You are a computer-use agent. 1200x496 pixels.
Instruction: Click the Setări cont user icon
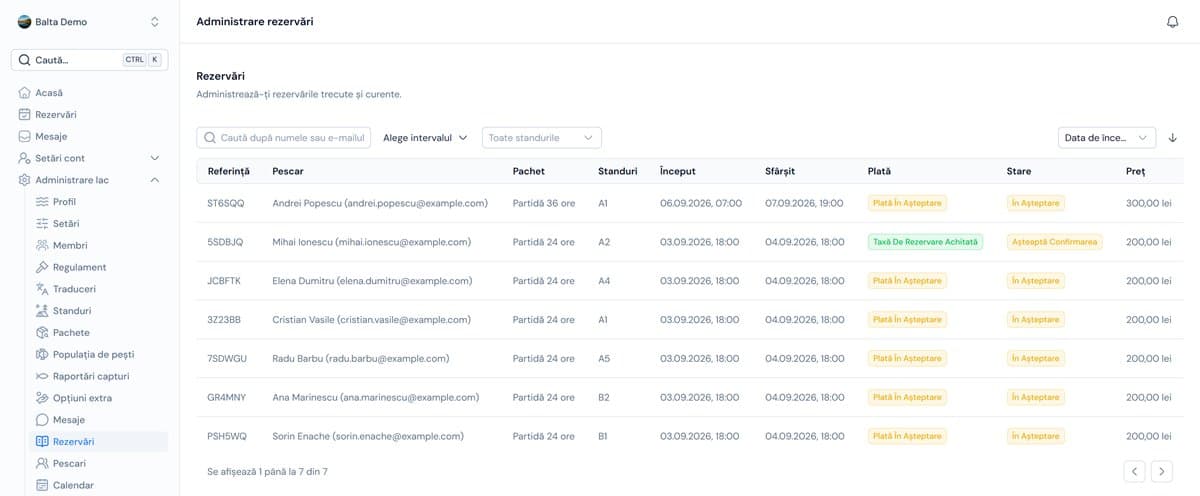[x=25, y=158]
